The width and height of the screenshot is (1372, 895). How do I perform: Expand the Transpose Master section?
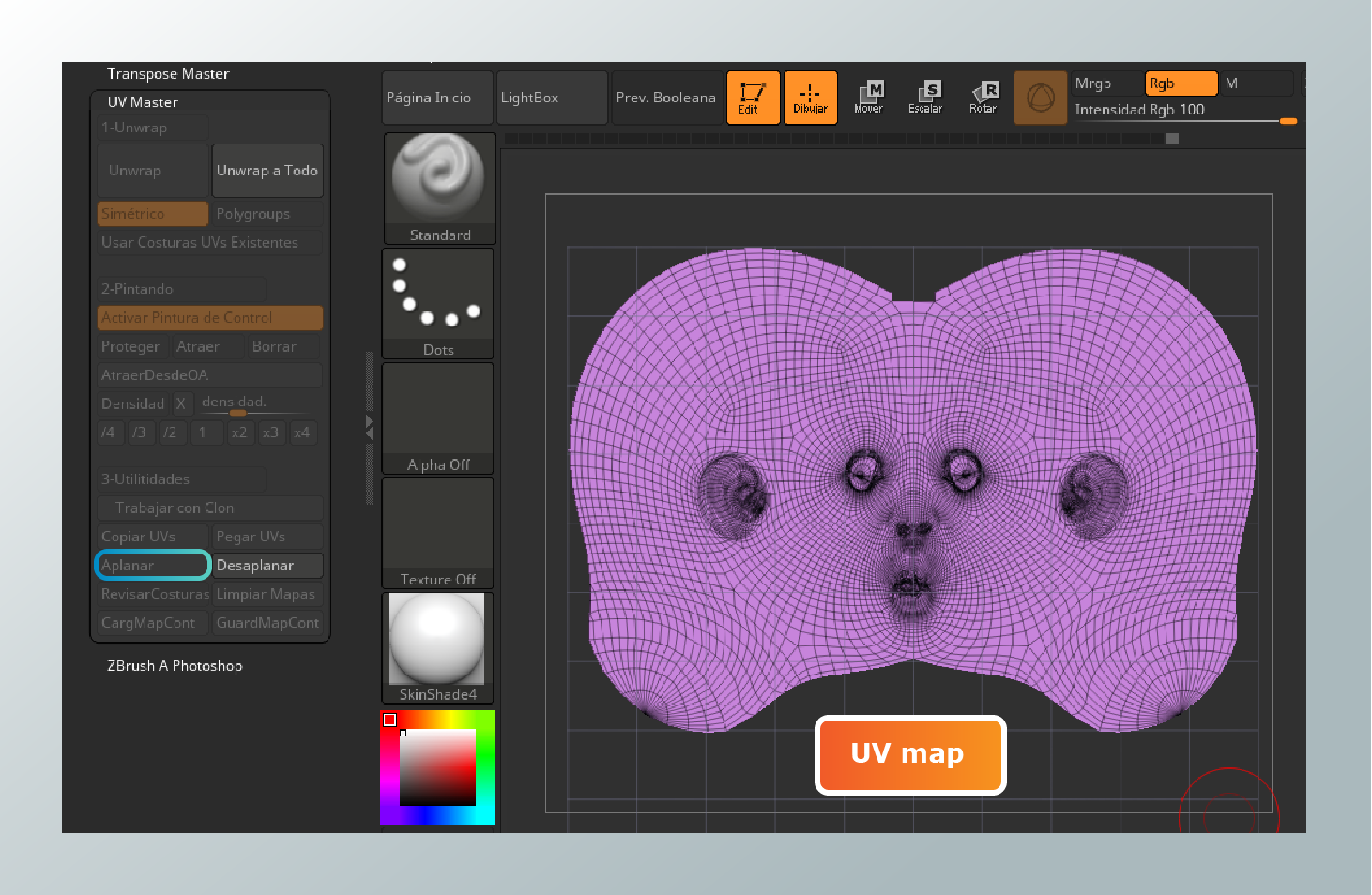click(167, 73)
